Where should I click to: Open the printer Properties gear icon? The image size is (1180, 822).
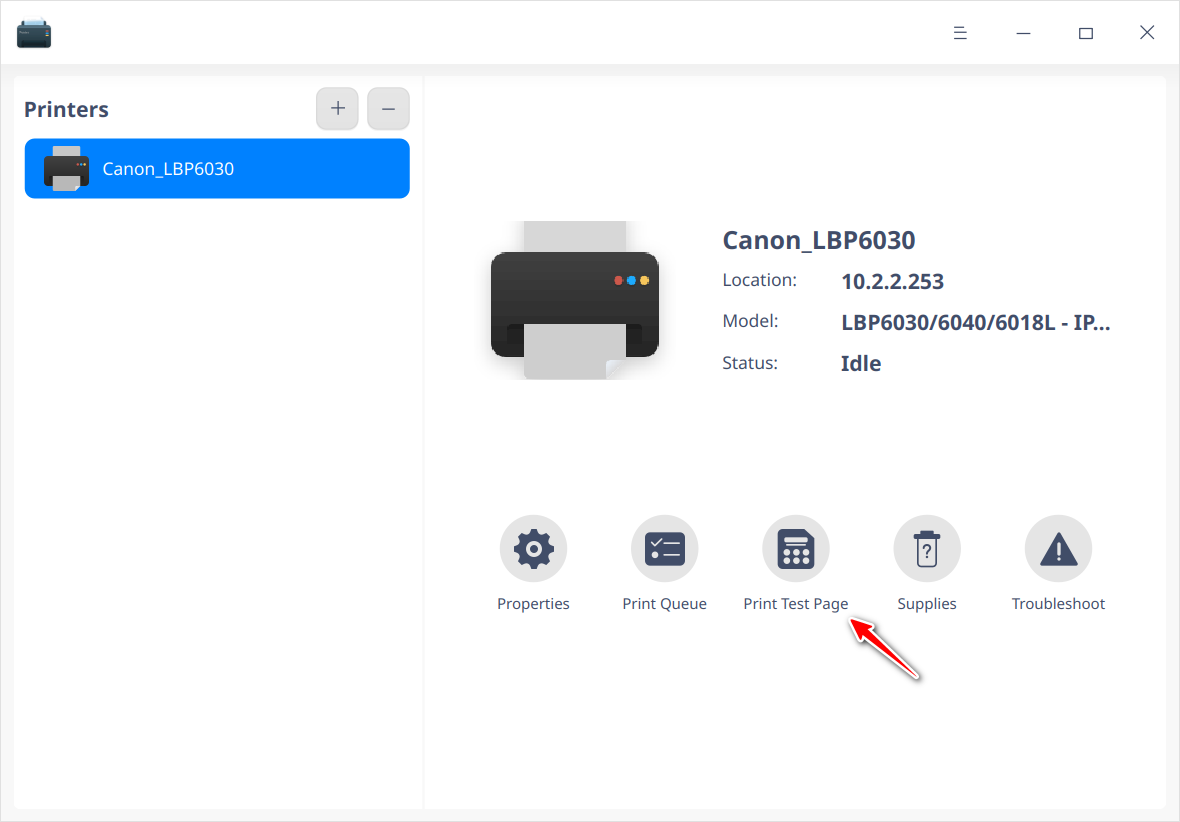533,549
